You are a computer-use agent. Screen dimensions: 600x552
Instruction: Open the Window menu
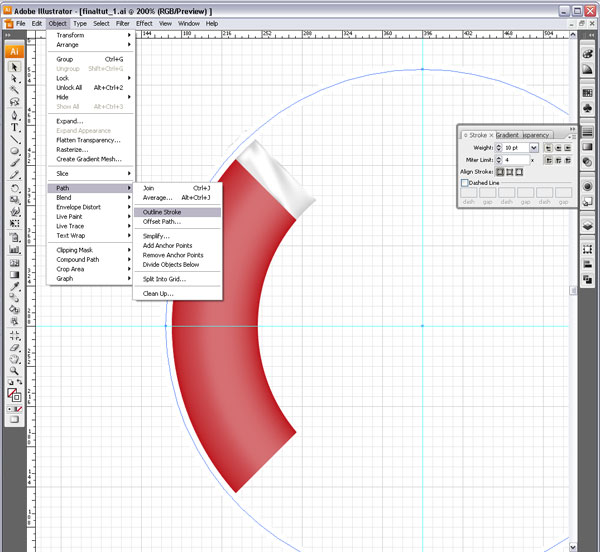coord(189,23)
